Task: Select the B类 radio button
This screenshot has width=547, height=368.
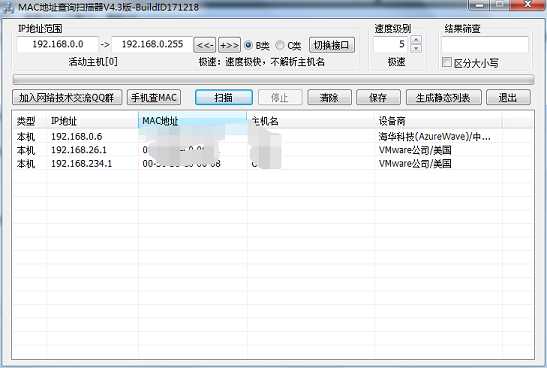Action: [248, 45]
